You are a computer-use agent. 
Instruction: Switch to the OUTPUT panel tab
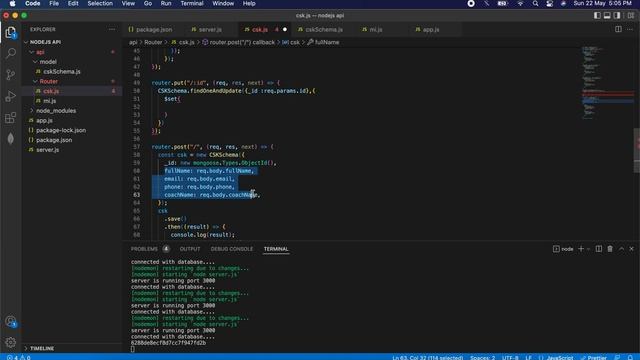(190, 249)
